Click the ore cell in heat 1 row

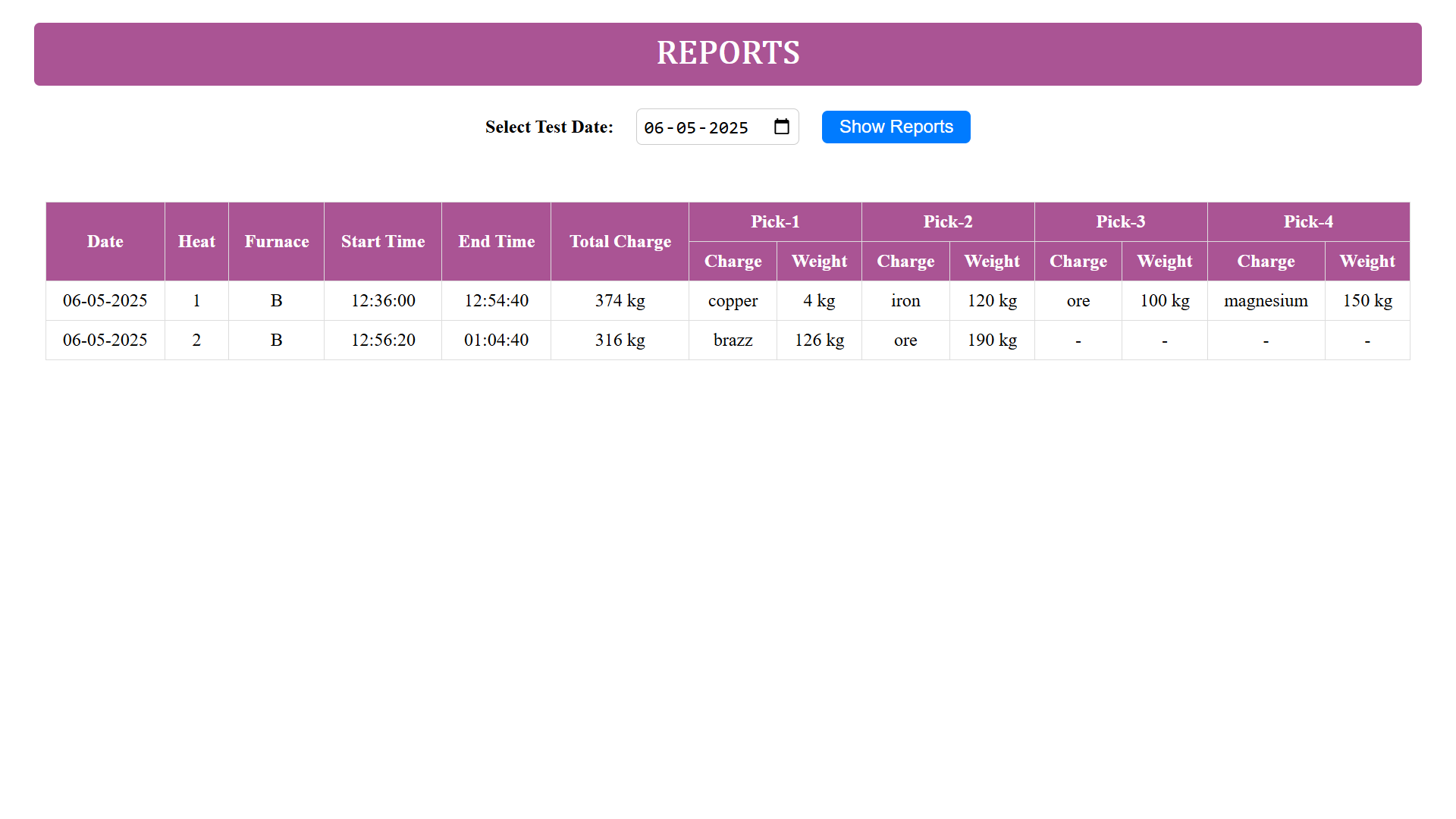point(1078,300)
